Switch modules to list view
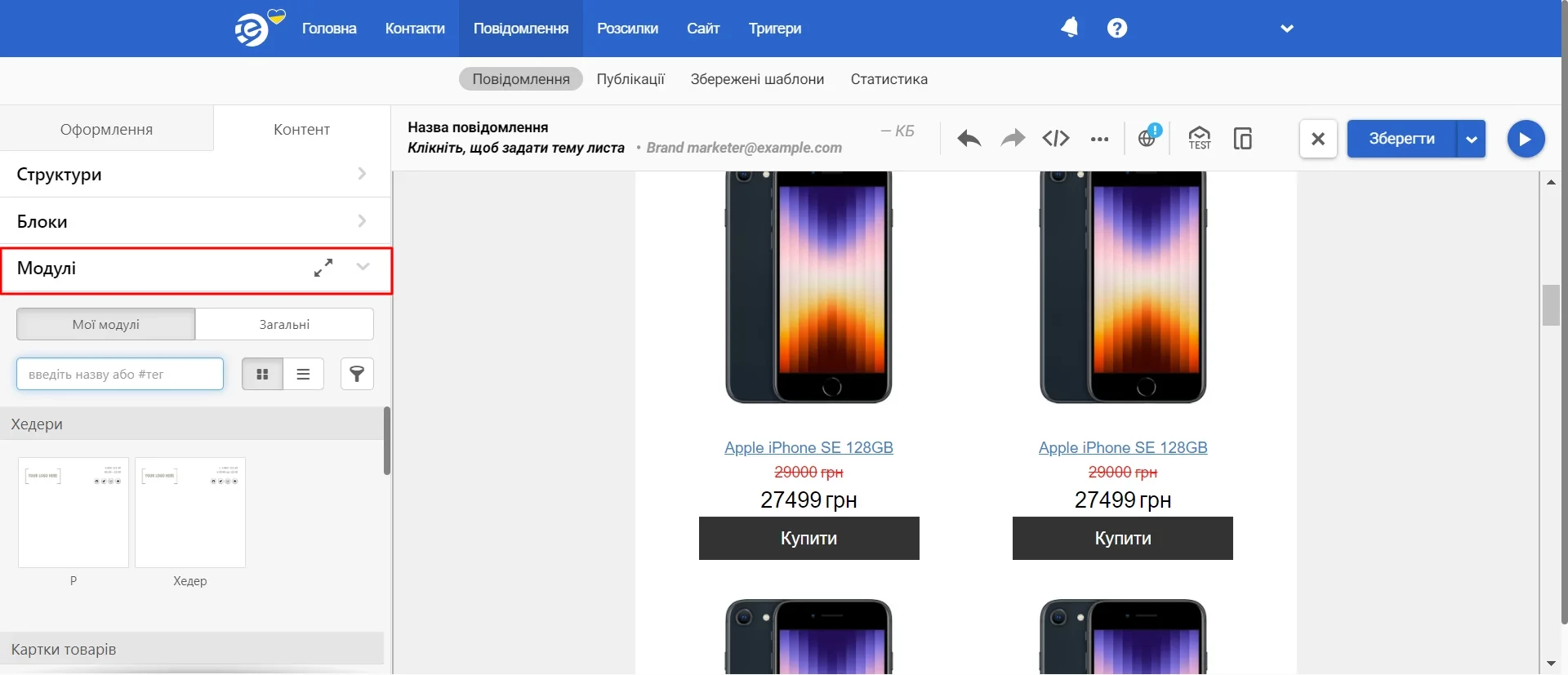 (303, 374)
